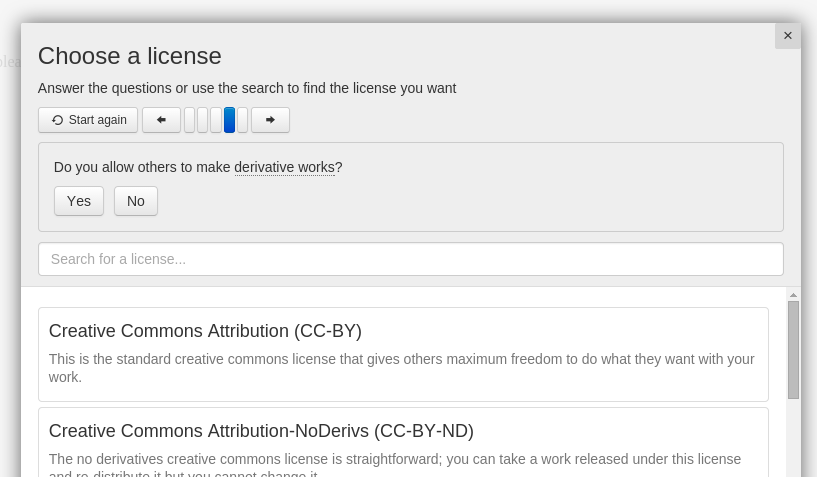The image size is (817, 477).
Task: Click the license list scrollbar thumb
Action: tap(793, 350)
